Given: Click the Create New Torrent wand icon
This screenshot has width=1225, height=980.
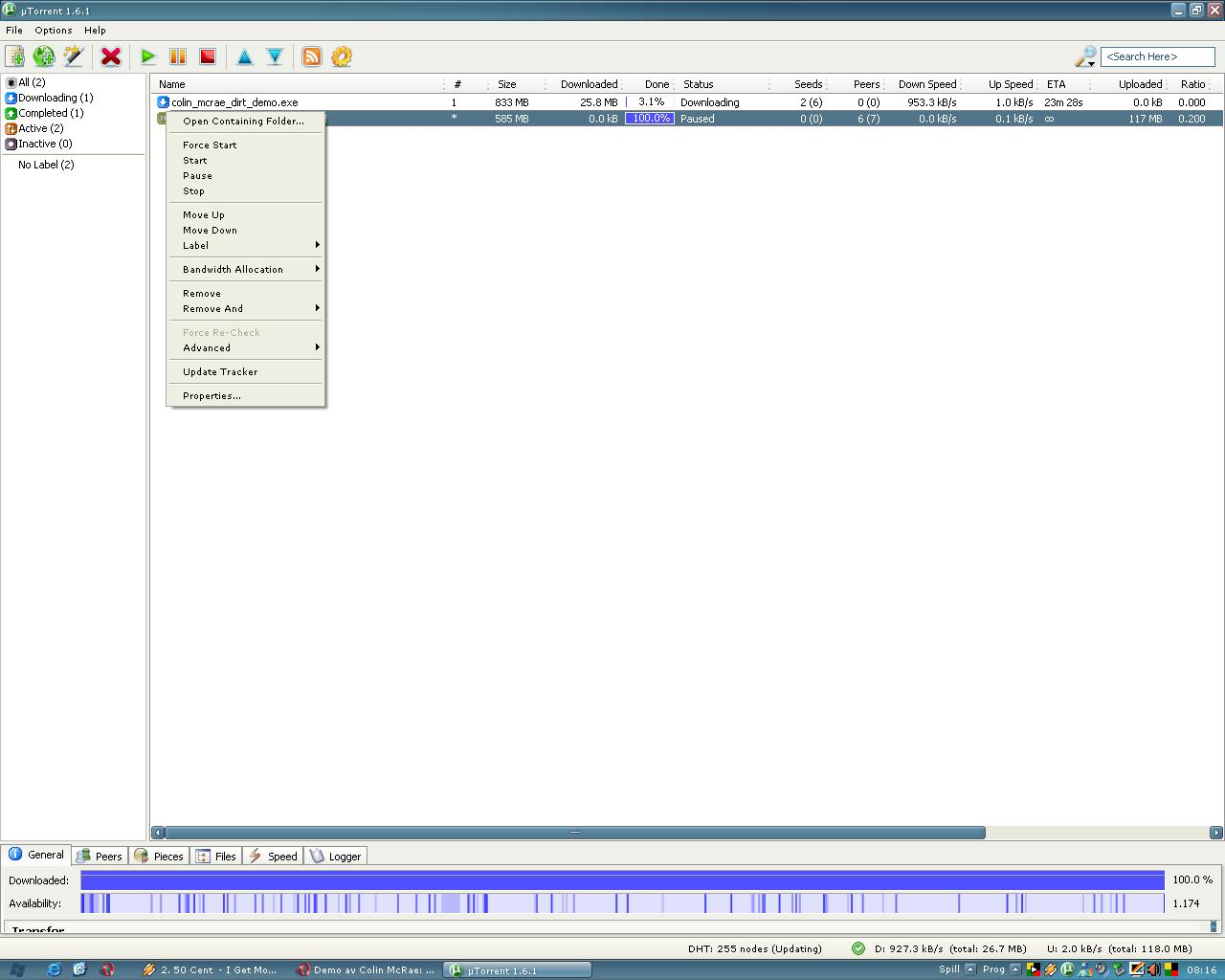Looking at the screenshot, I should tap(74, 56).
